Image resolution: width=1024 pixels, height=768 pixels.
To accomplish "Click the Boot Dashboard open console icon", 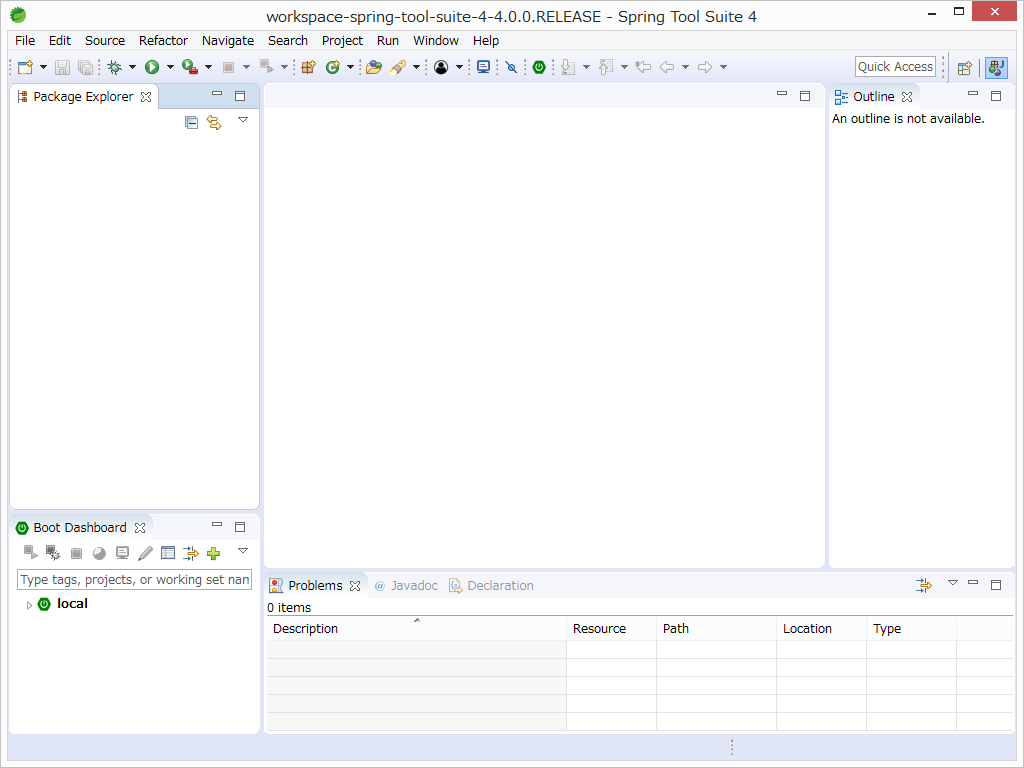I will pos(122,553).
